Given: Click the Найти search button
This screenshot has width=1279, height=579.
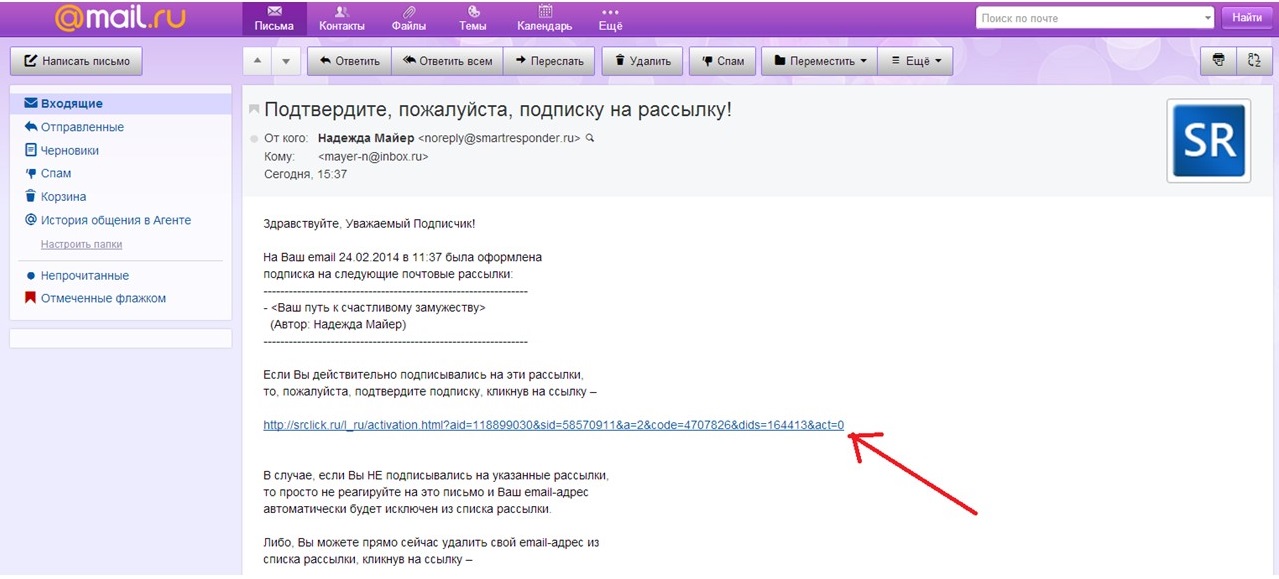Looking at the screenshot, I should coord(1247,18).
